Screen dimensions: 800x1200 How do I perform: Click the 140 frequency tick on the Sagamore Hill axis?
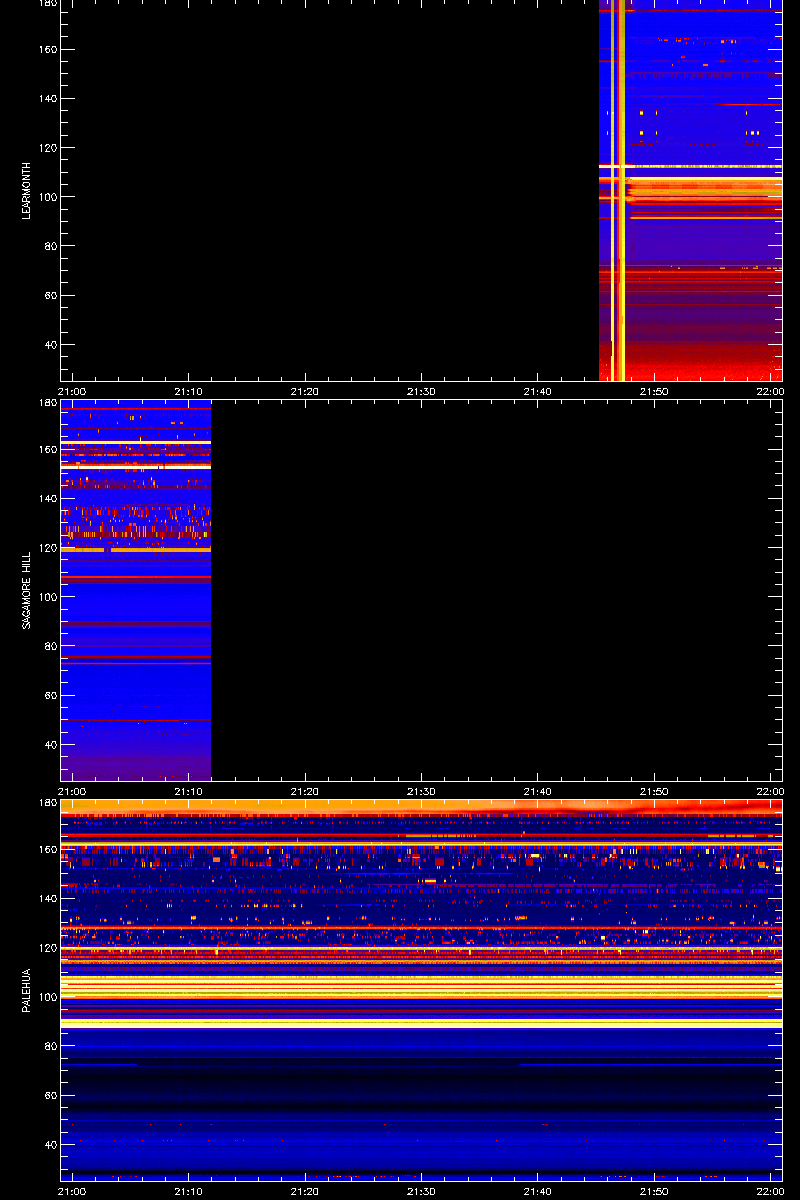pos(48,498)
